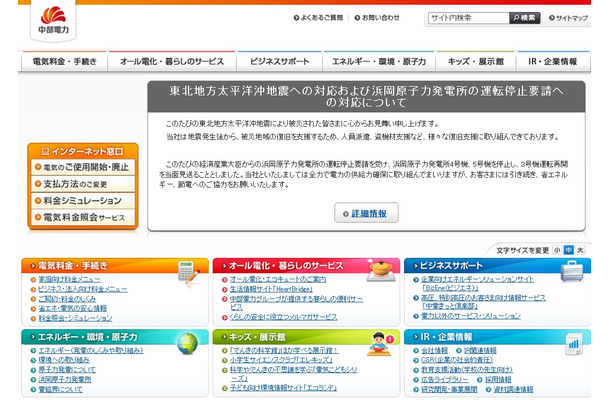Open エネルギー(発電のしくみや取り組み) link
Viewport: 610px width, 400px height.
[91, 351]
